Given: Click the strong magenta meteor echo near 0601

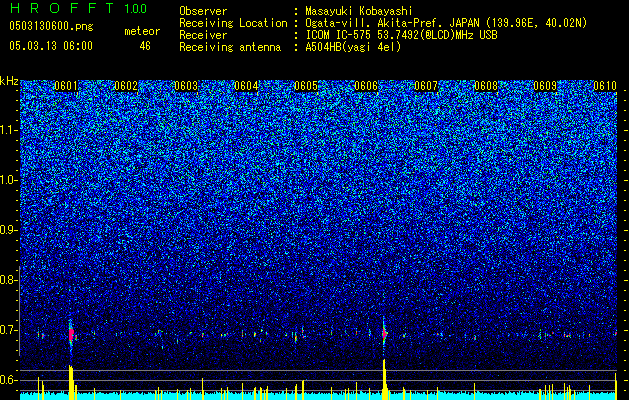Looking at the screenshot, I should (71, 334).
